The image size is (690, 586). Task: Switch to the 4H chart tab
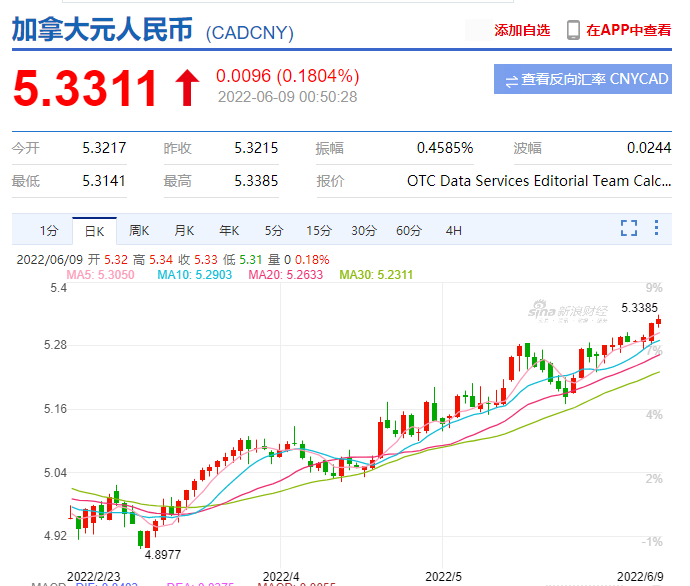pyautogui.click(x=454, y=231)
